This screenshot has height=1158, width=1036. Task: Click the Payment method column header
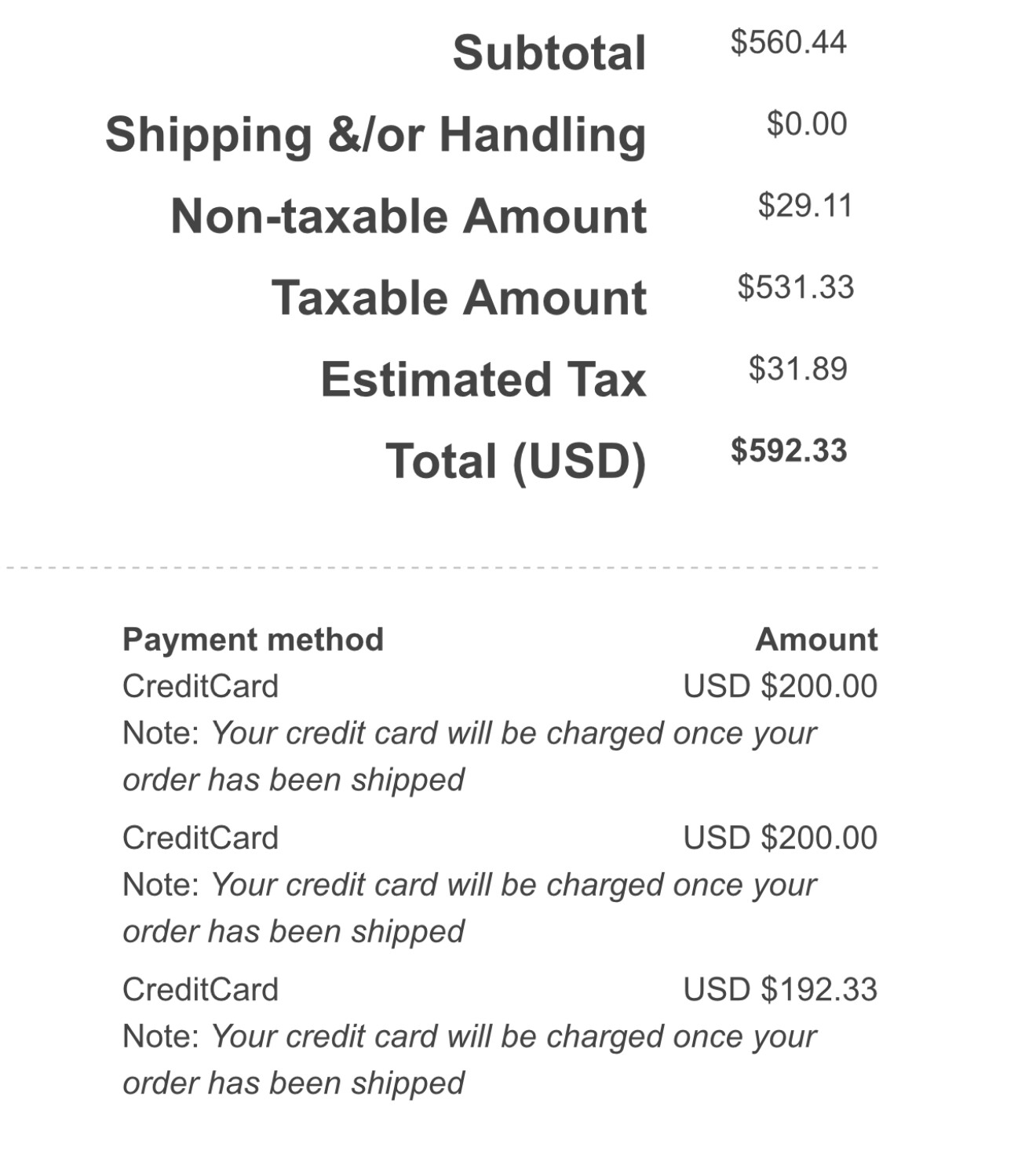coord(253,640)
